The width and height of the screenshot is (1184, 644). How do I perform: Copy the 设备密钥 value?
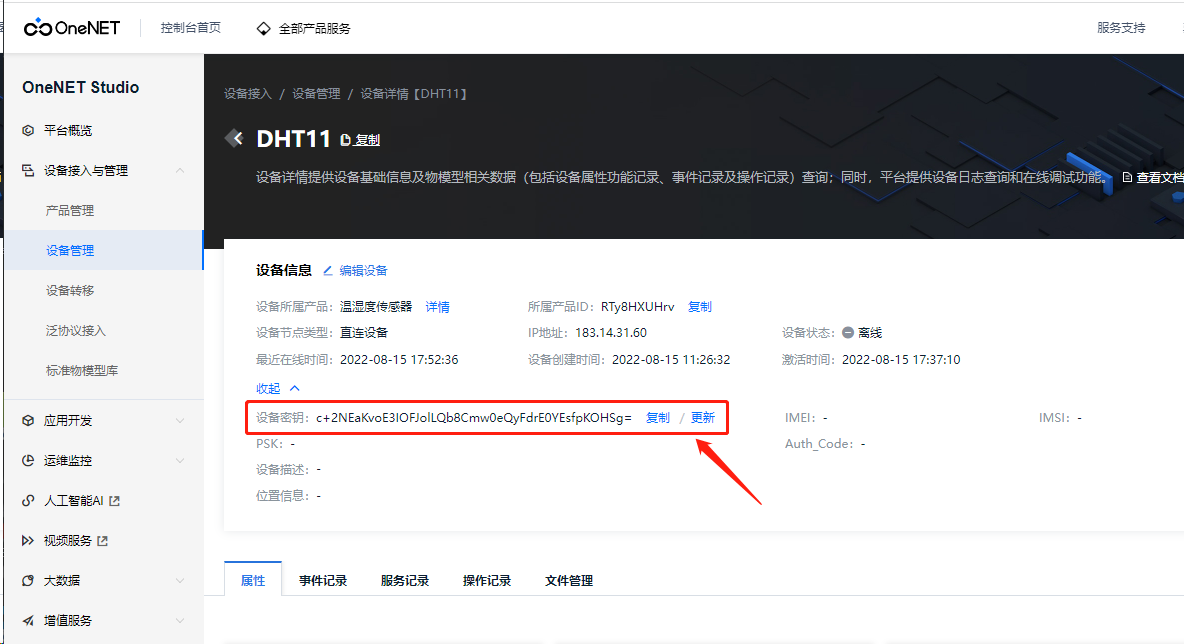click(x=658, y=418)
